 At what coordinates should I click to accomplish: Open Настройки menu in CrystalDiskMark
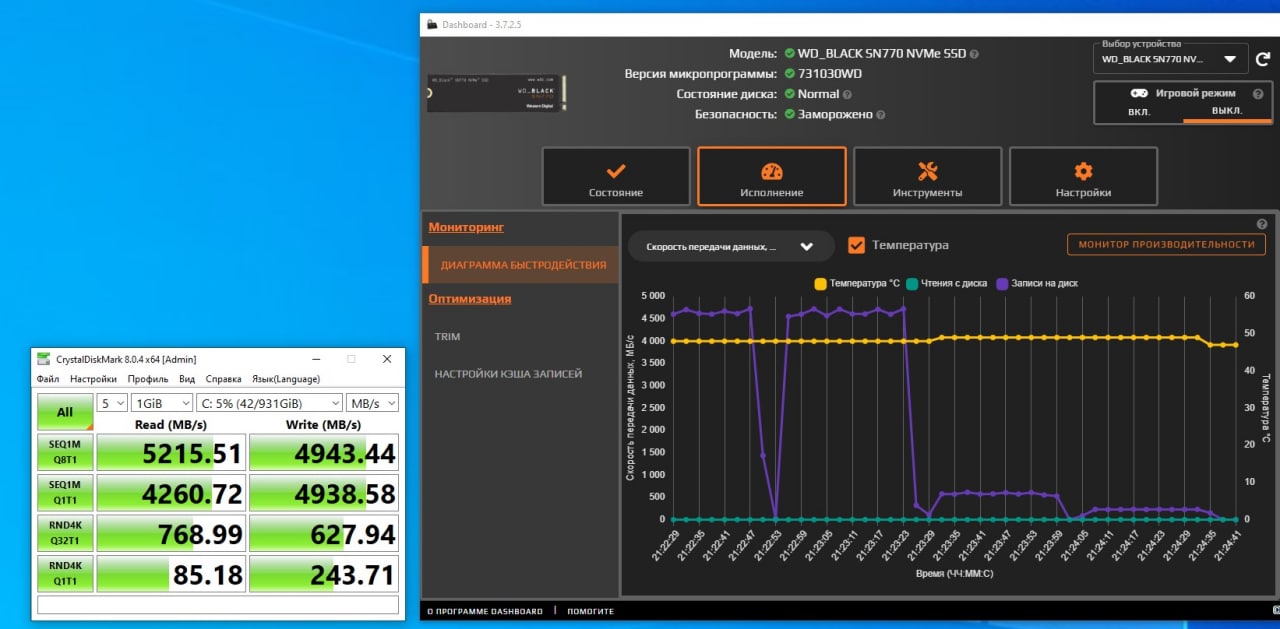click(x=93, y=379)
